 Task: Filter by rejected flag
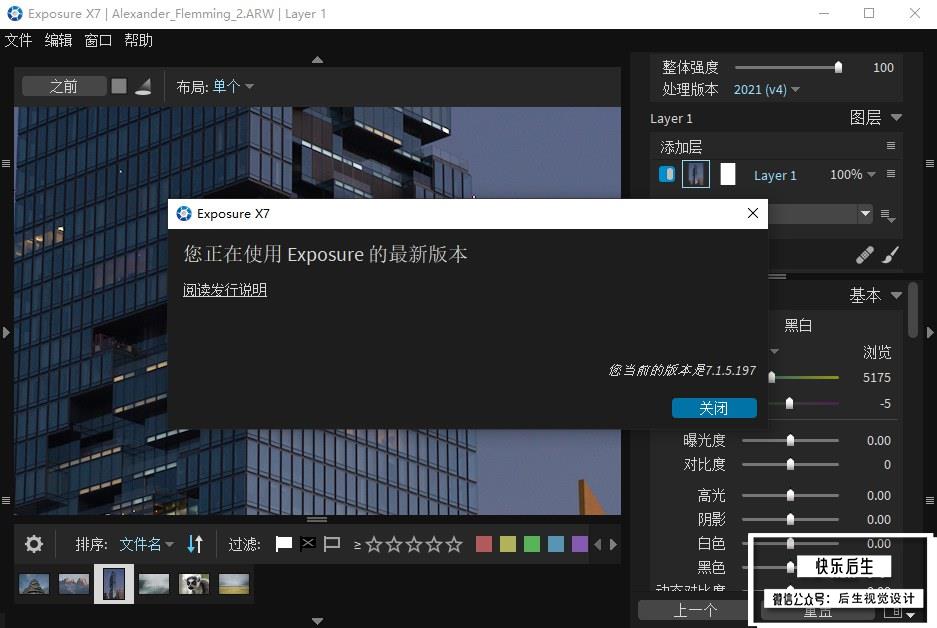pos(308,543)
